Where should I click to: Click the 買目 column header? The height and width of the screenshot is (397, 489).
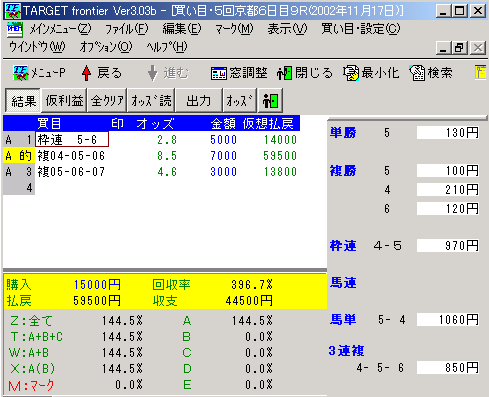point(49,123)
